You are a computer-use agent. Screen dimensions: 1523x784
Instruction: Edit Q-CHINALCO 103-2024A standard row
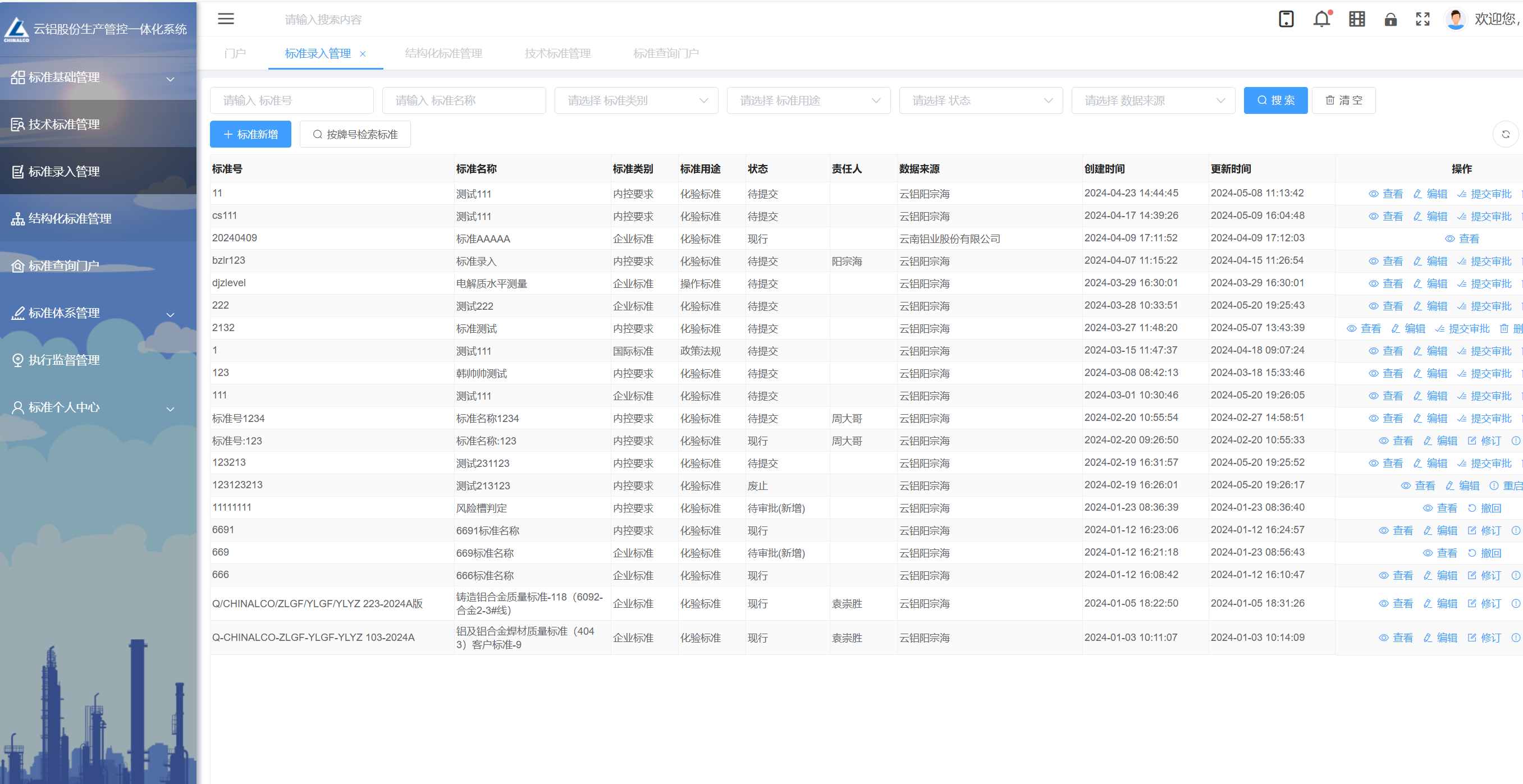tap(1440, 638)
